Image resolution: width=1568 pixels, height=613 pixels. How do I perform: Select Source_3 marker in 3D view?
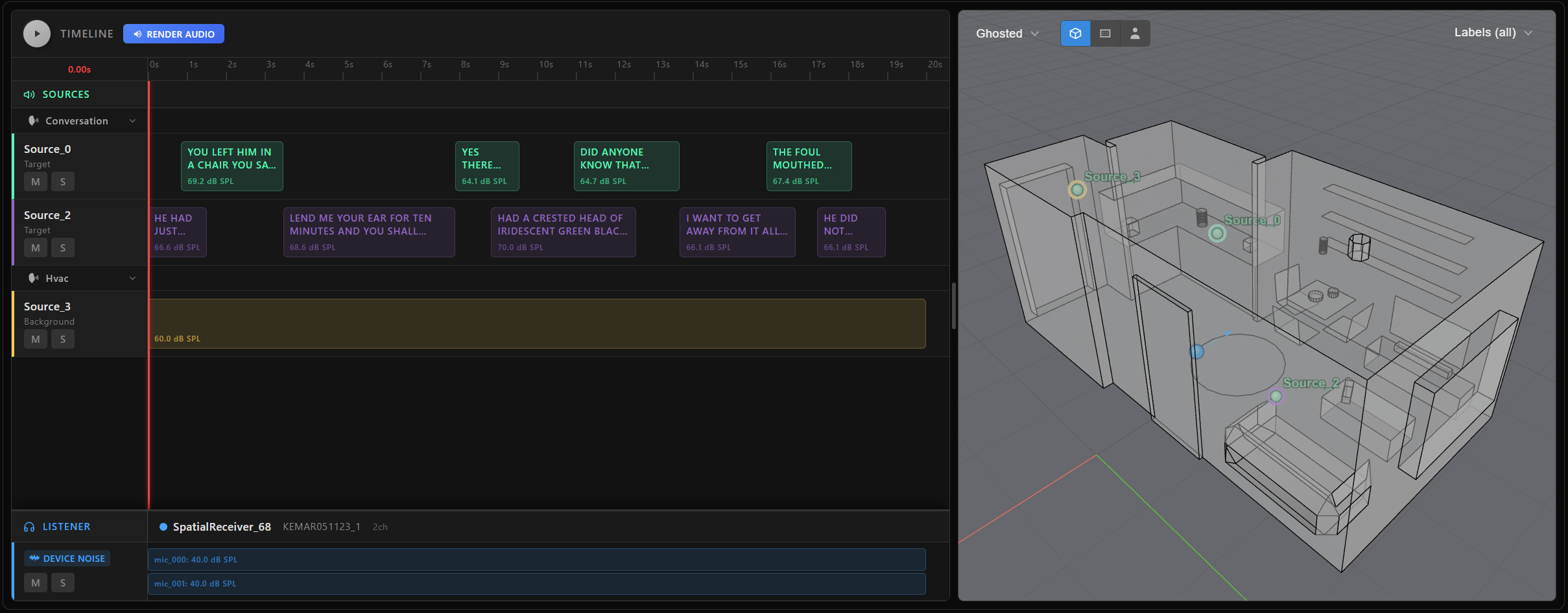pyautogui.click(x=1077, y=190)
